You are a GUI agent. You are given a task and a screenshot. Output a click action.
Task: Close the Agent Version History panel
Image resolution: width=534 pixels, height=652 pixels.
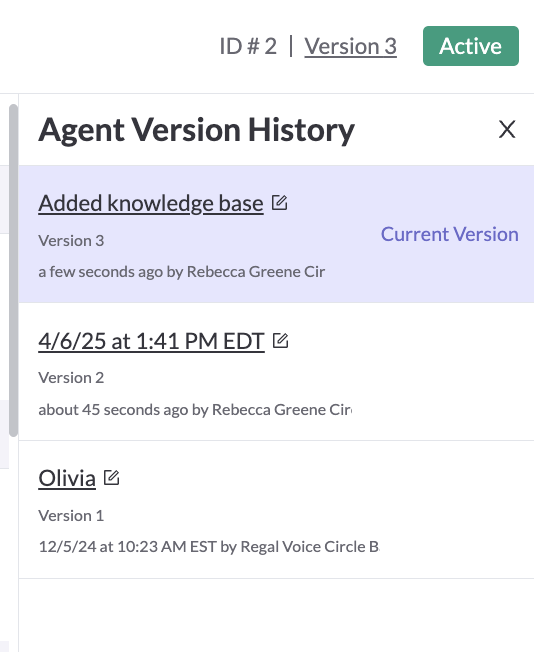pos(507,129)
